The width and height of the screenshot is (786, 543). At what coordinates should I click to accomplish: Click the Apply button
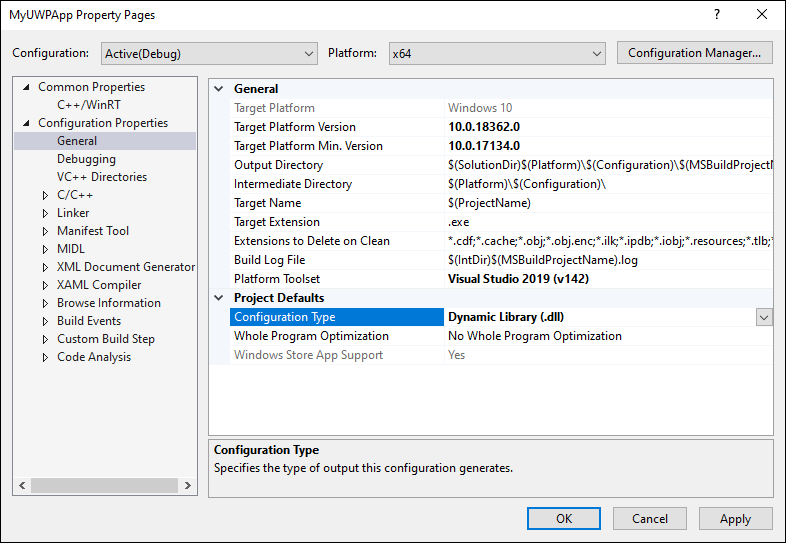[735, 518]
